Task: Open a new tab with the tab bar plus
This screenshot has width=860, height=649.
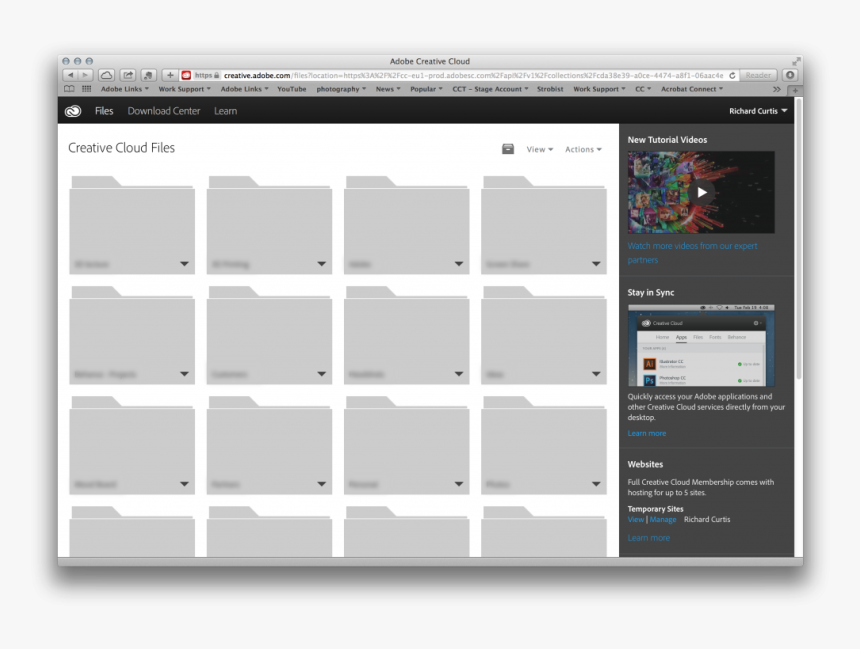Action: 795,89
